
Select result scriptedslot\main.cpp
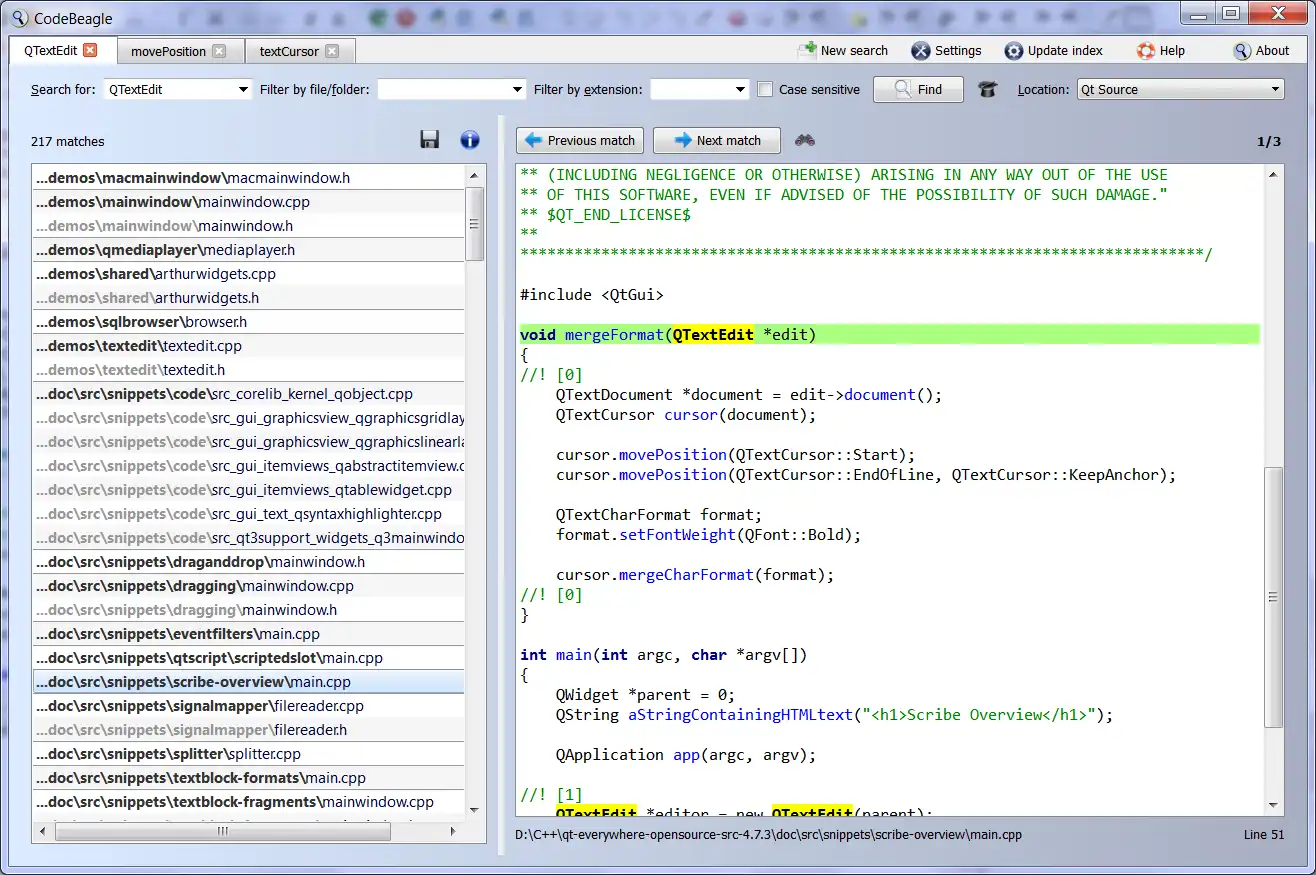coord(249,658)
